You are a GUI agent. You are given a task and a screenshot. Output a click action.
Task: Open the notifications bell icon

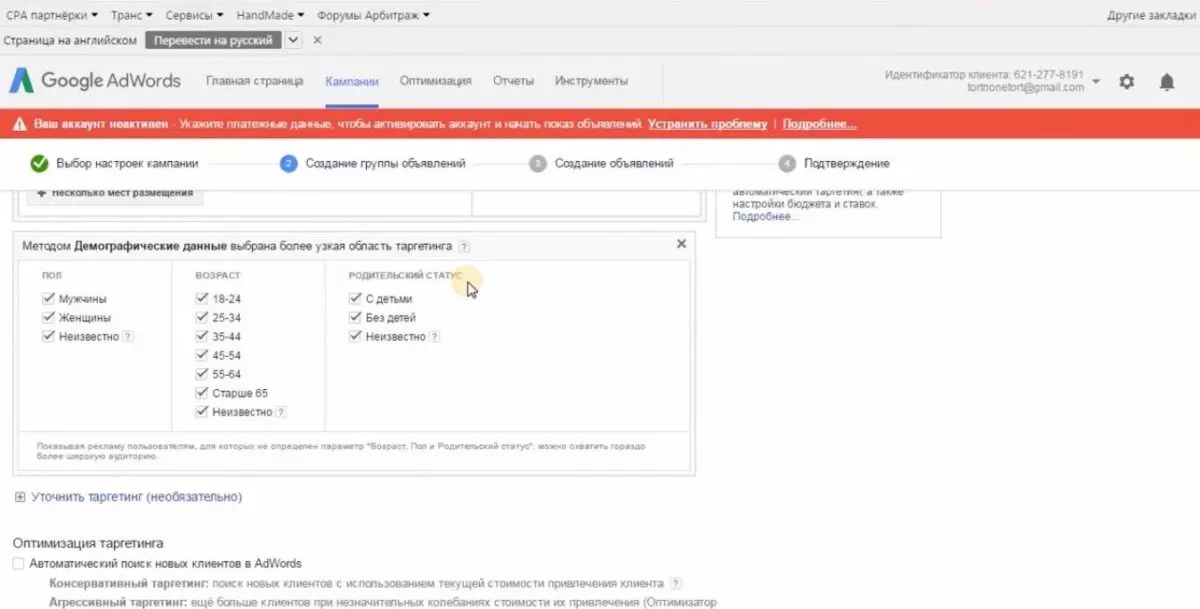coord(1166,82)
